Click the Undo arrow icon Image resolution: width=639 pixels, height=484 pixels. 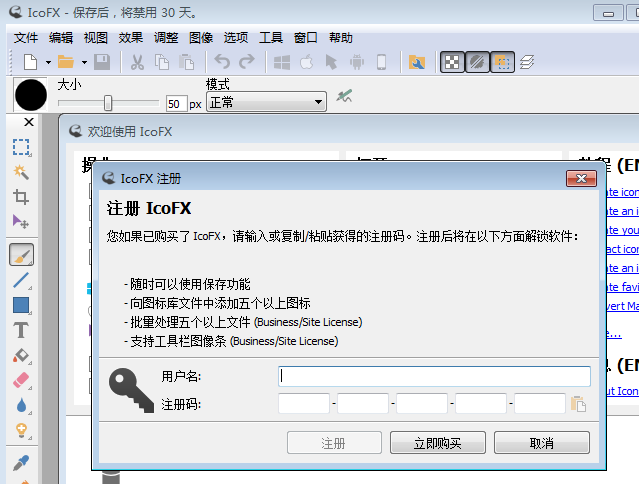pyautogui.click(x=222, y=62)
